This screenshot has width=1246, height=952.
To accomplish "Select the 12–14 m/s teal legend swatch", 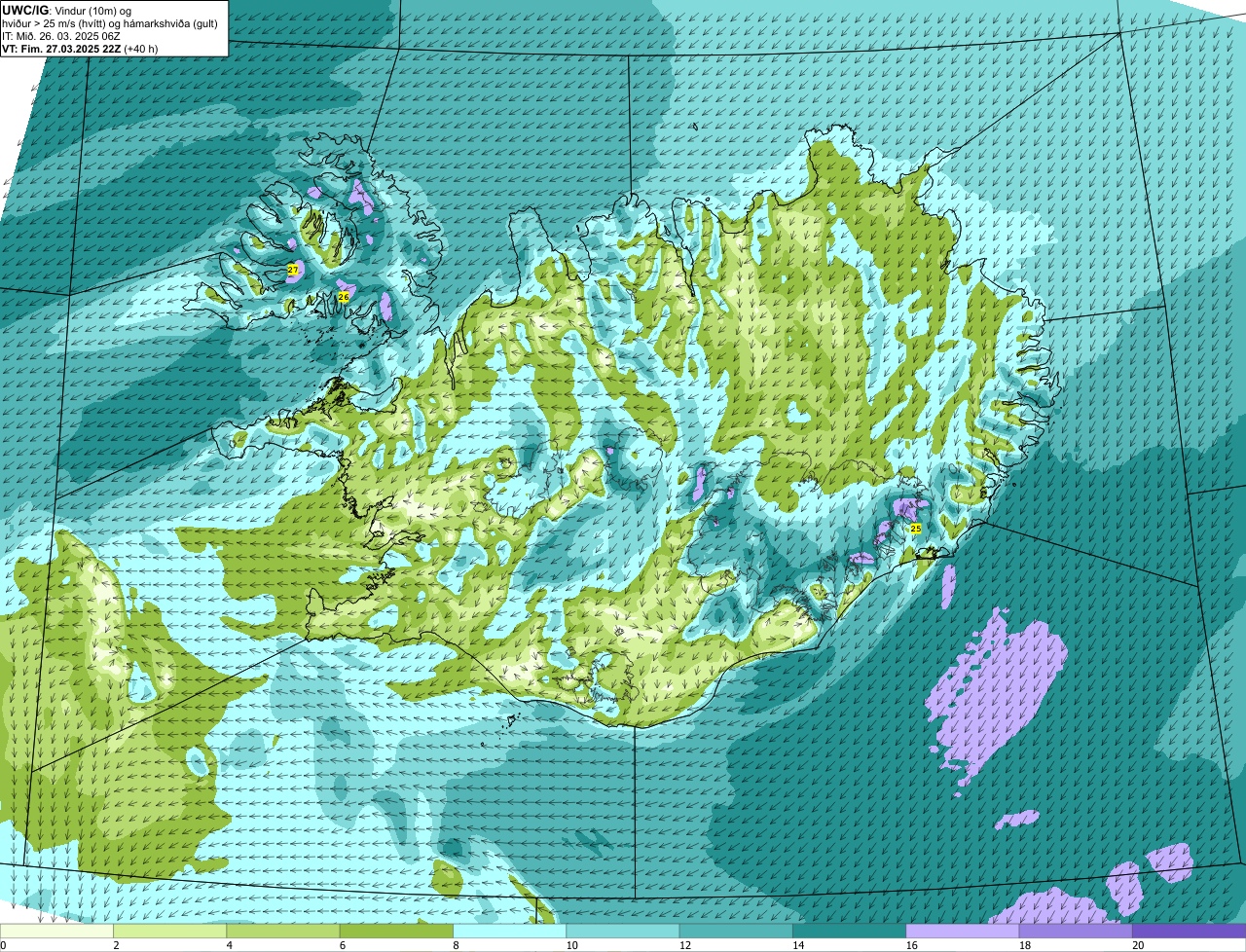I will 736,931.
